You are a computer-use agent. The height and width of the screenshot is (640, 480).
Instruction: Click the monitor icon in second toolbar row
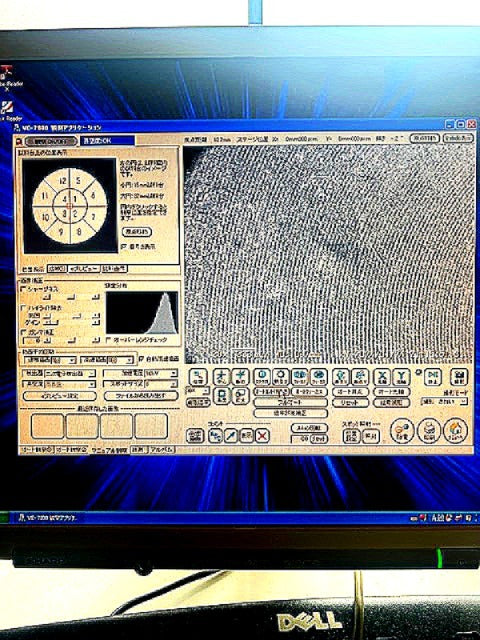point(222,396)
